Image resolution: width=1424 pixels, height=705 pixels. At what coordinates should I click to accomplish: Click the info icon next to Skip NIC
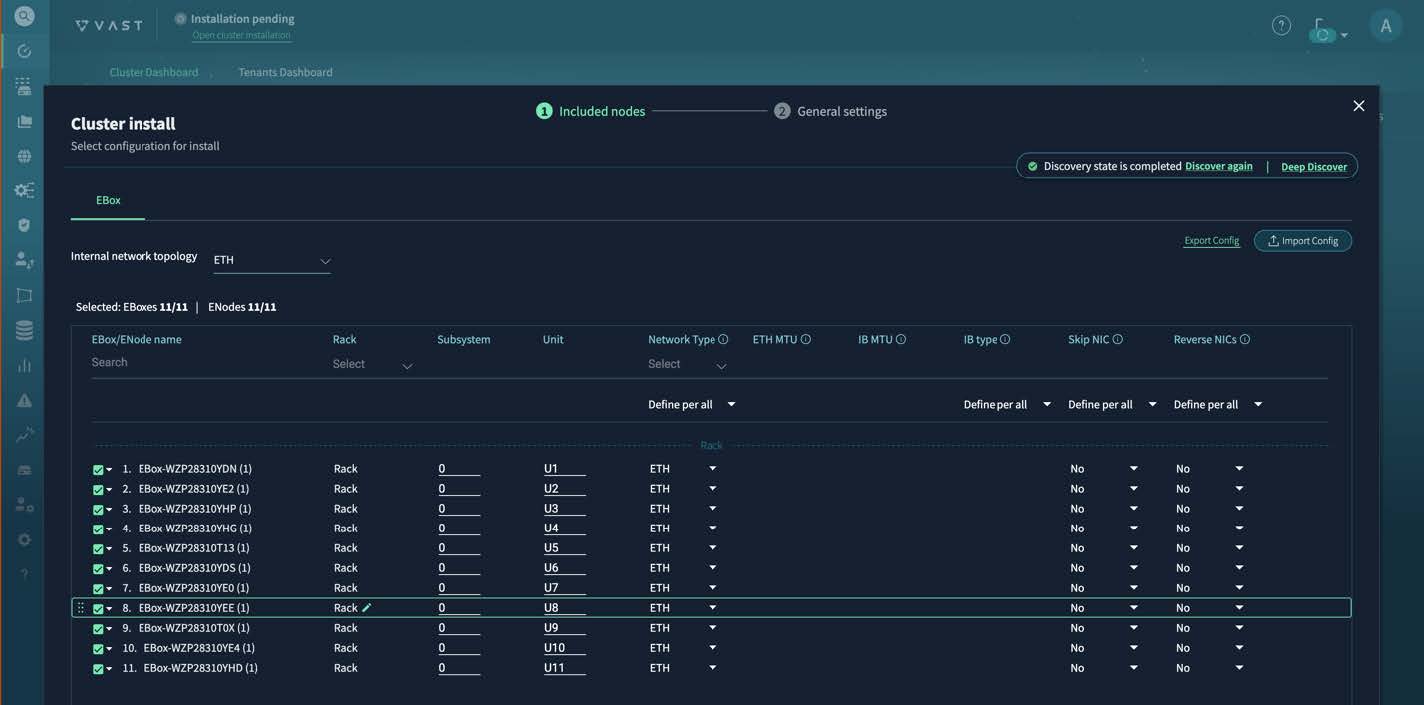click(x=1118, y=340)
